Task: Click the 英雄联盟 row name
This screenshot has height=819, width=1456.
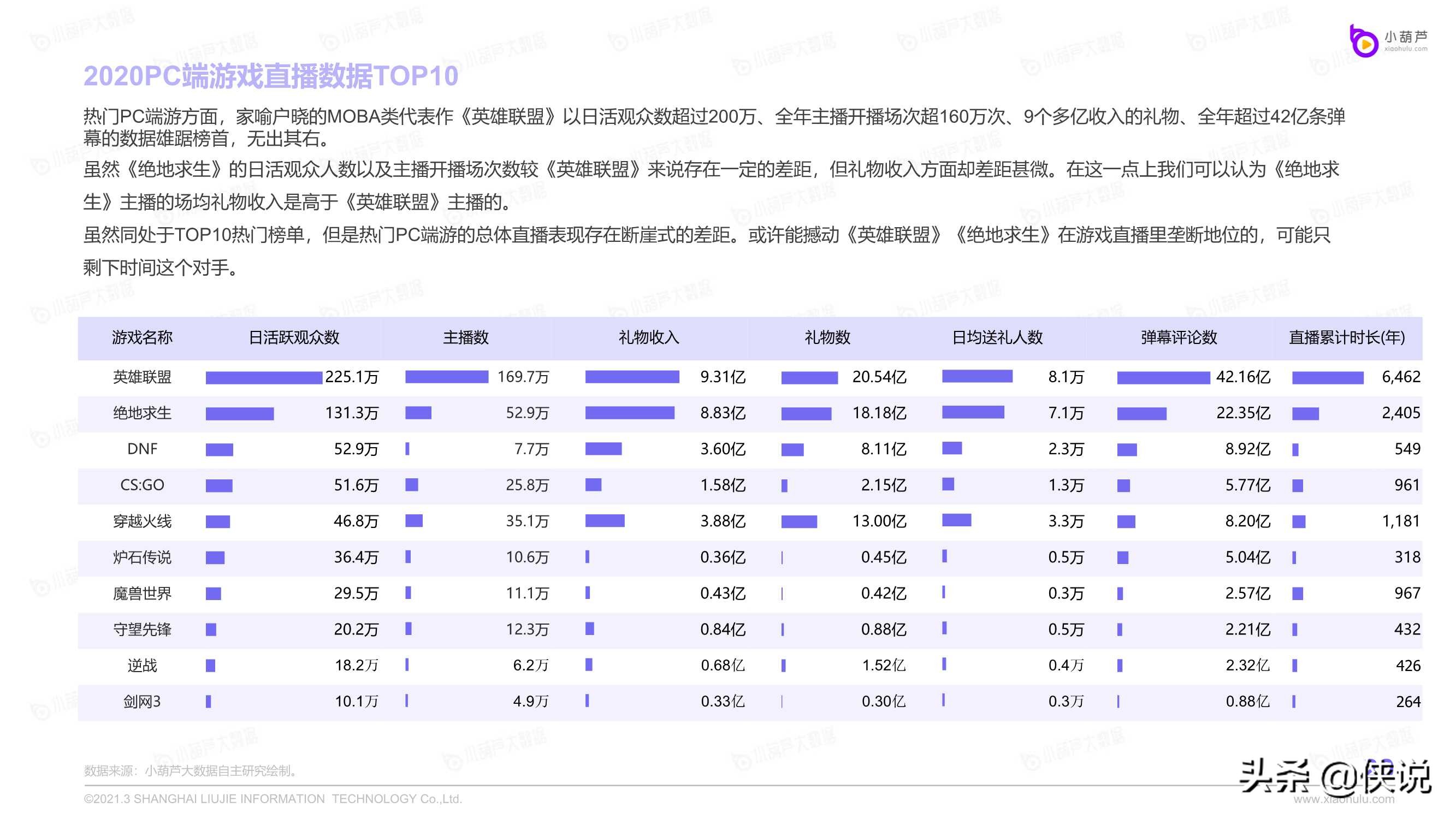Action: 142,377
